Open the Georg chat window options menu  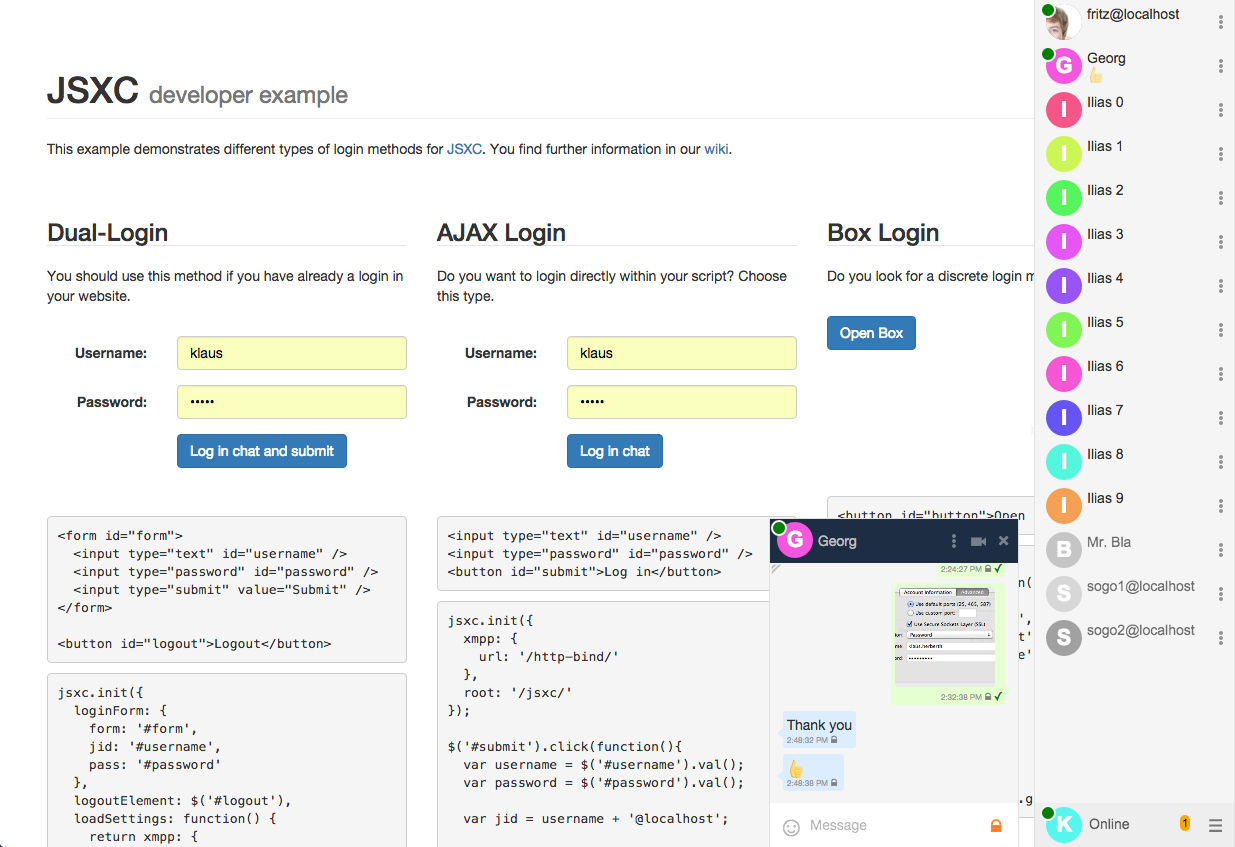coord(953,541)
